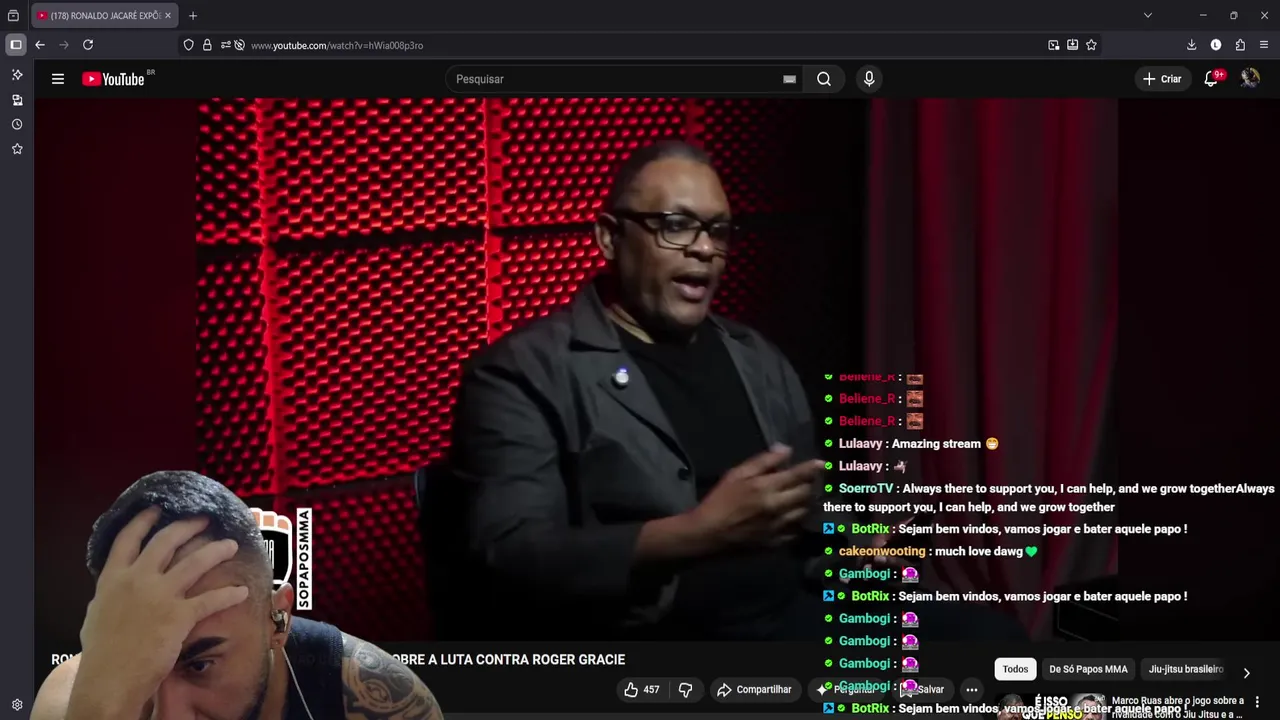Image resolution: width=1280 pixels, height=720 pixels.
Task: Open the on-screen keyboard in the search box
Action: 789,79
